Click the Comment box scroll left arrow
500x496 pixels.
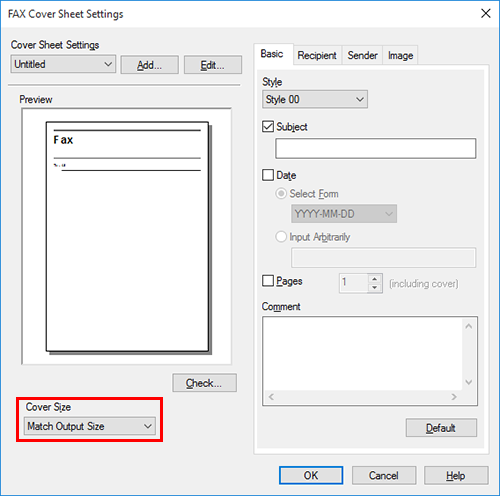point(271,397)
